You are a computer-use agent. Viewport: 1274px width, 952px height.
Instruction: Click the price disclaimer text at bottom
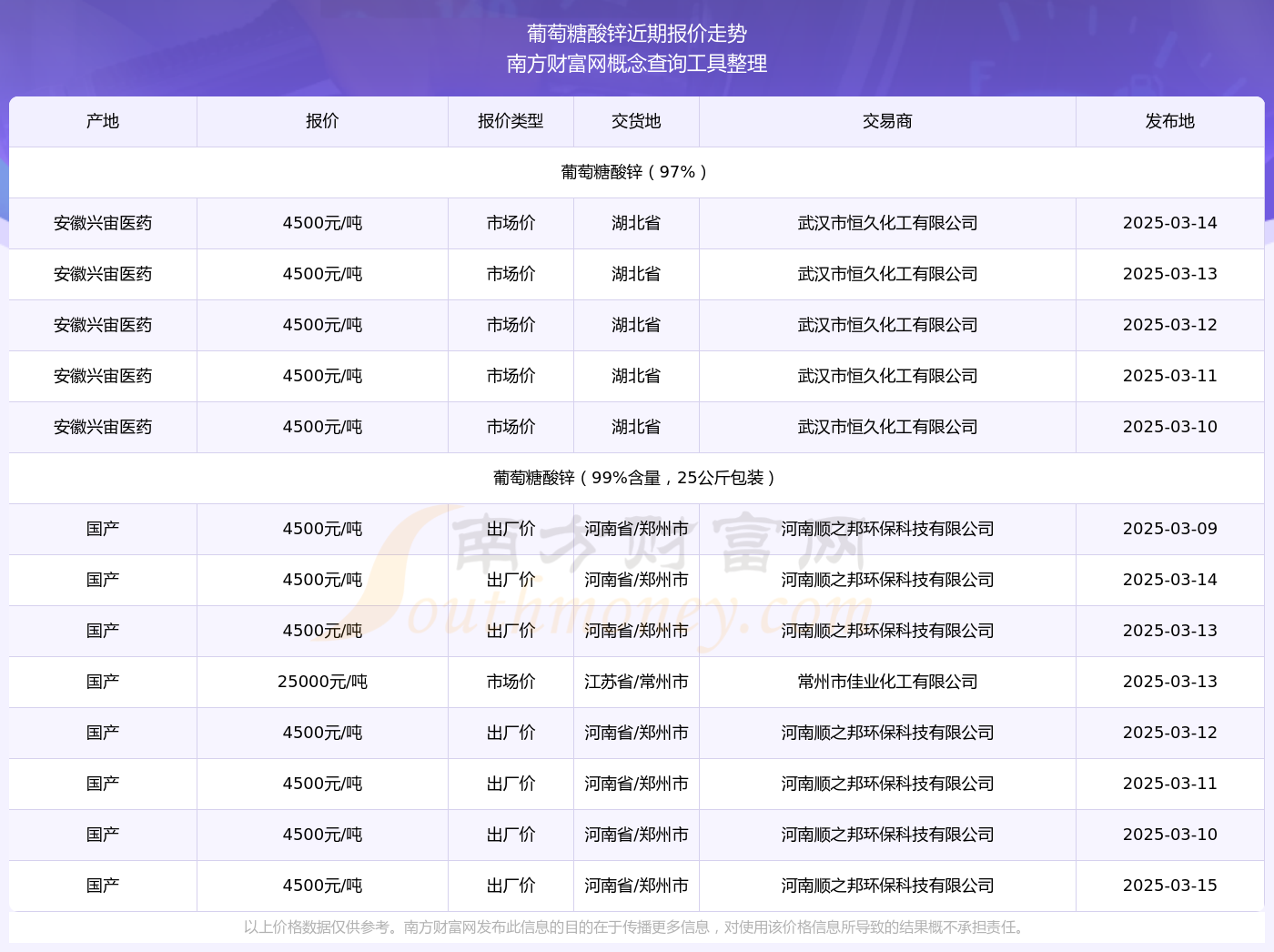(636, 927)
